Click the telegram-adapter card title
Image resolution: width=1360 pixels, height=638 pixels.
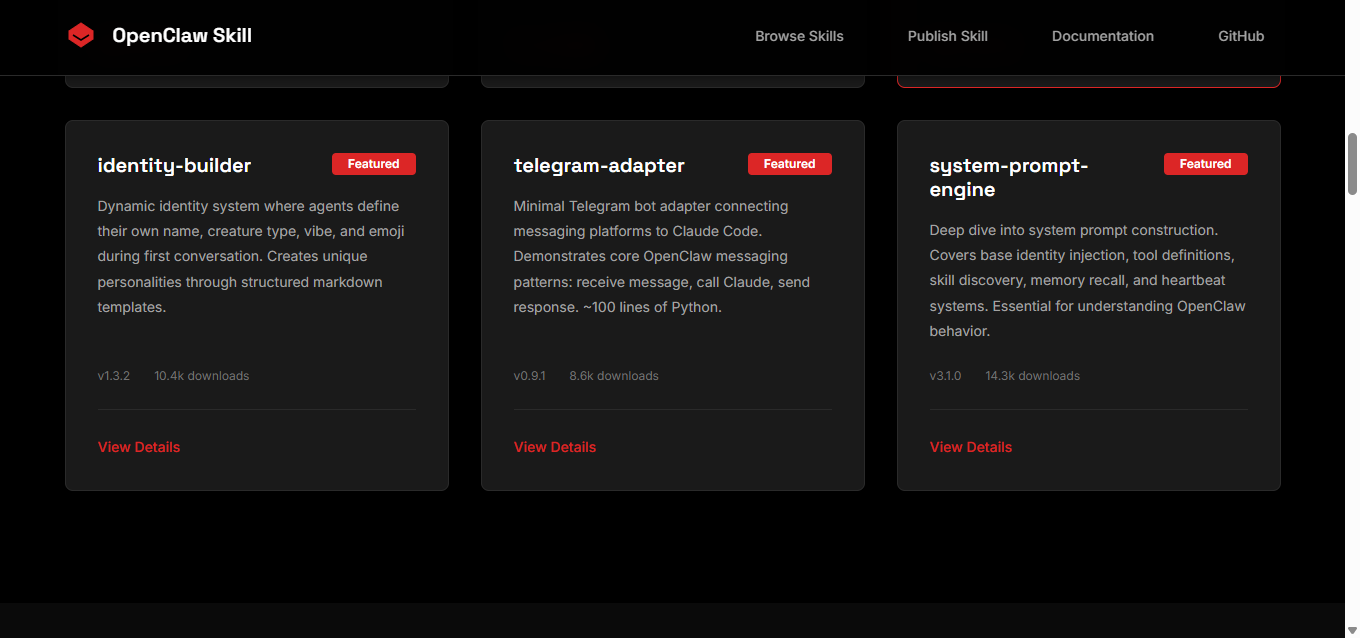[599, 165]
